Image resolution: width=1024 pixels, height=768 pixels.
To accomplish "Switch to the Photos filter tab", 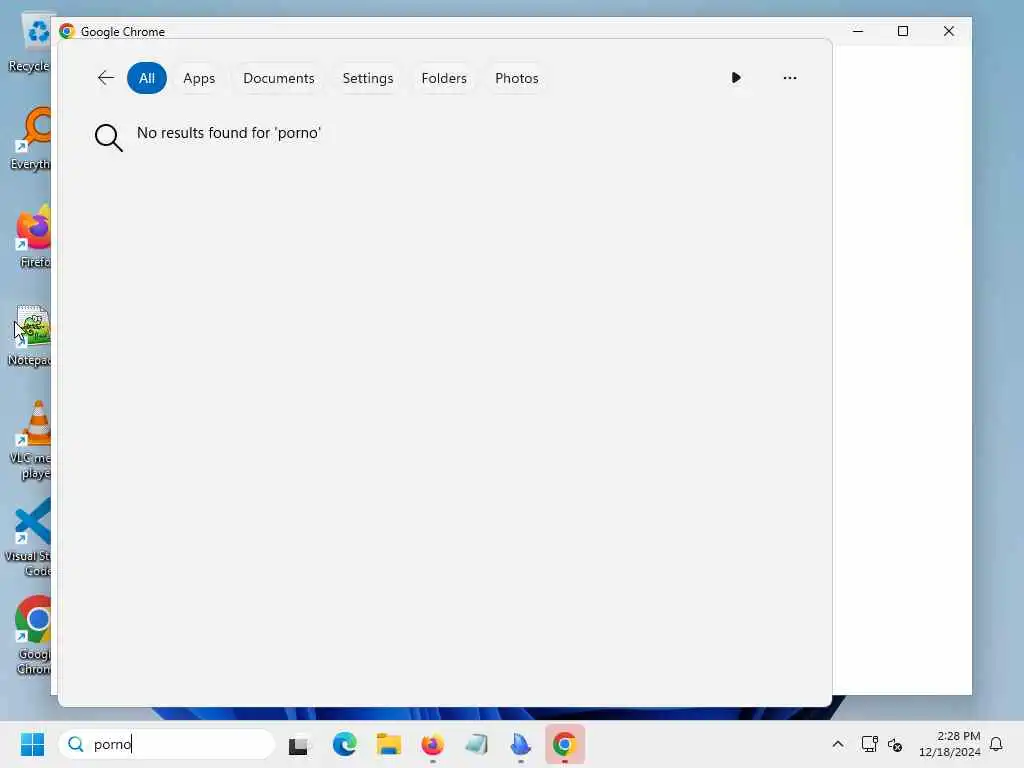I will click(517, 78).
